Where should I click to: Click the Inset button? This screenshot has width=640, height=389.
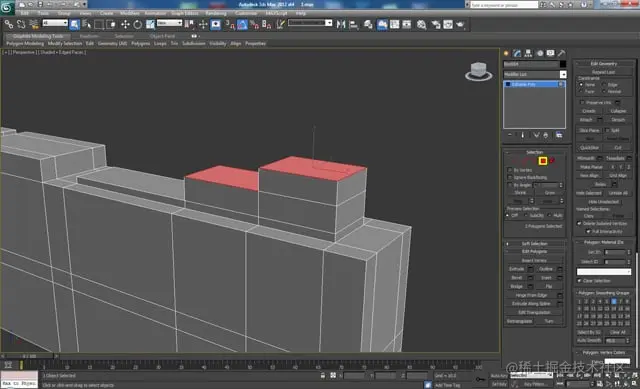(x=546, y=278)
